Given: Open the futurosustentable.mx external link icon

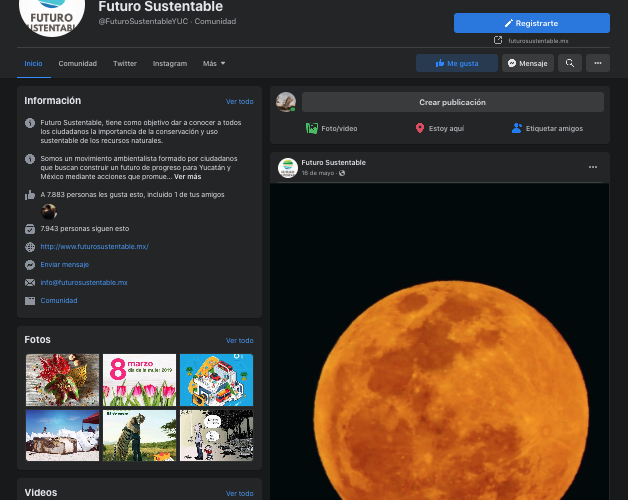Looking at the screenshot, I should 498,40.
